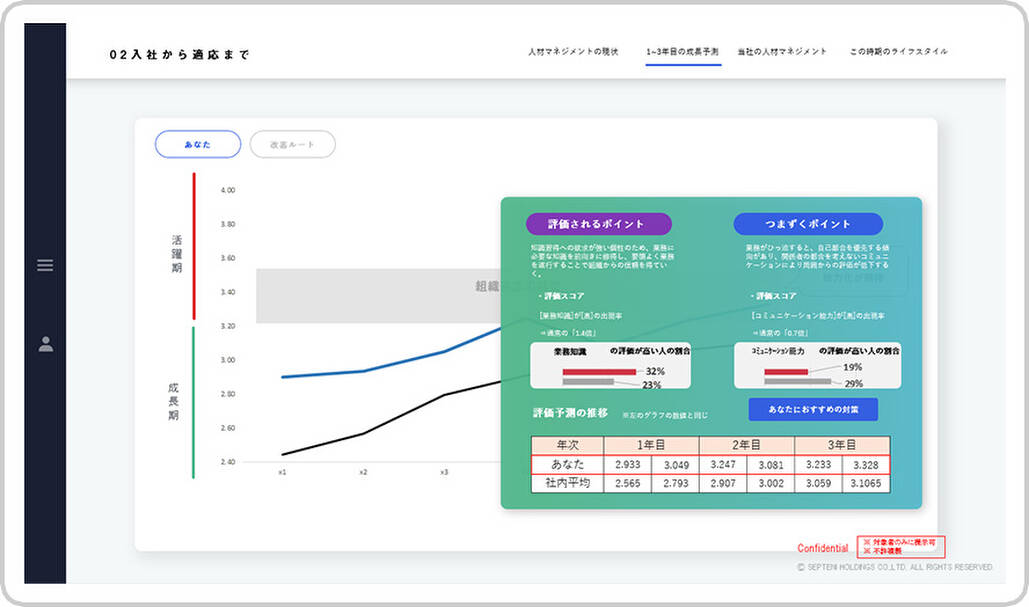Image resolution: width=1029 pixels, height=607 pixels.
Task: Click the 3.1065 table cell
Action: click(866, 483)
